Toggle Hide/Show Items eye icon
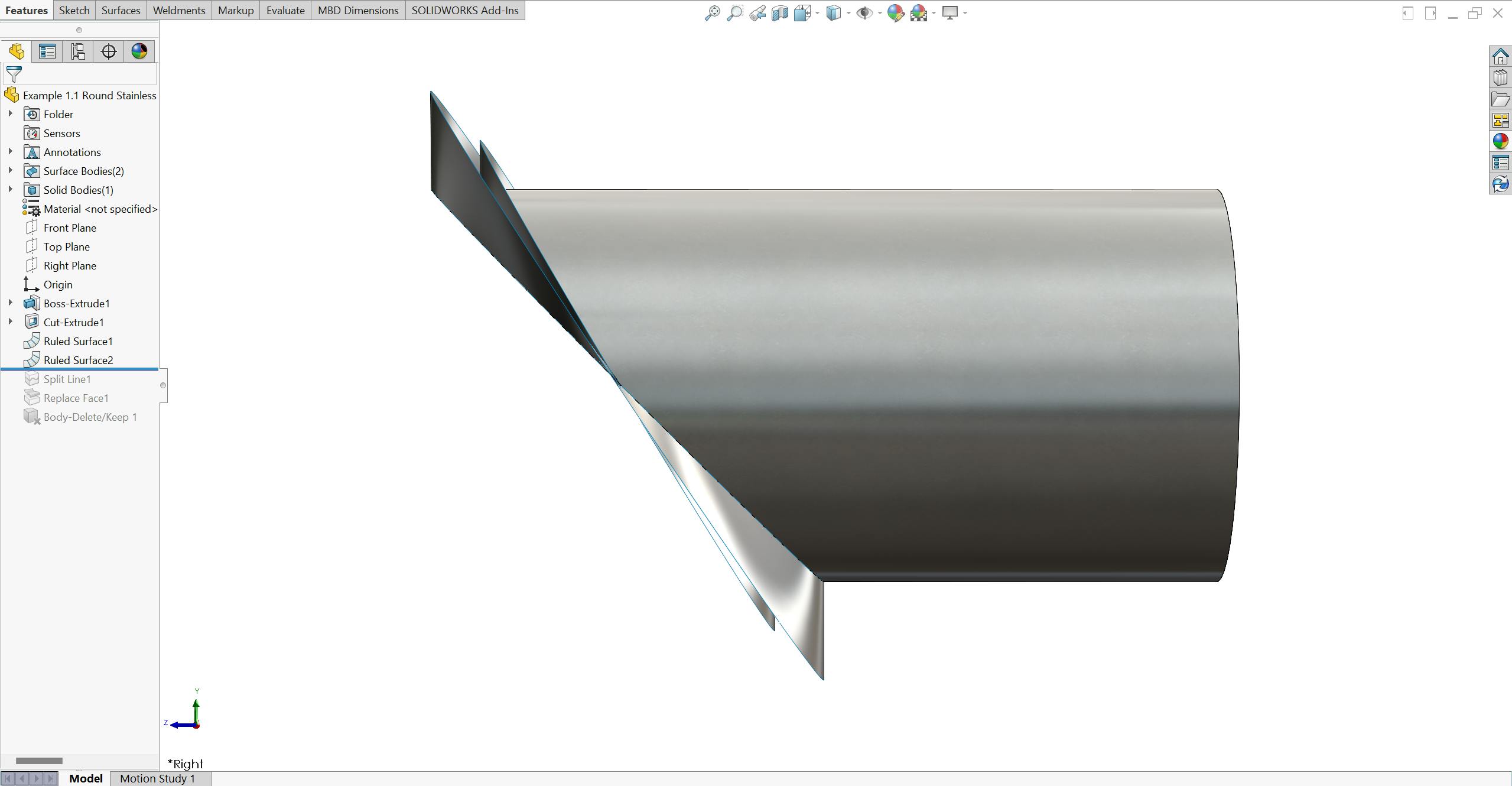Viewport: 1512px width, 786px height. tap(864, 12)
